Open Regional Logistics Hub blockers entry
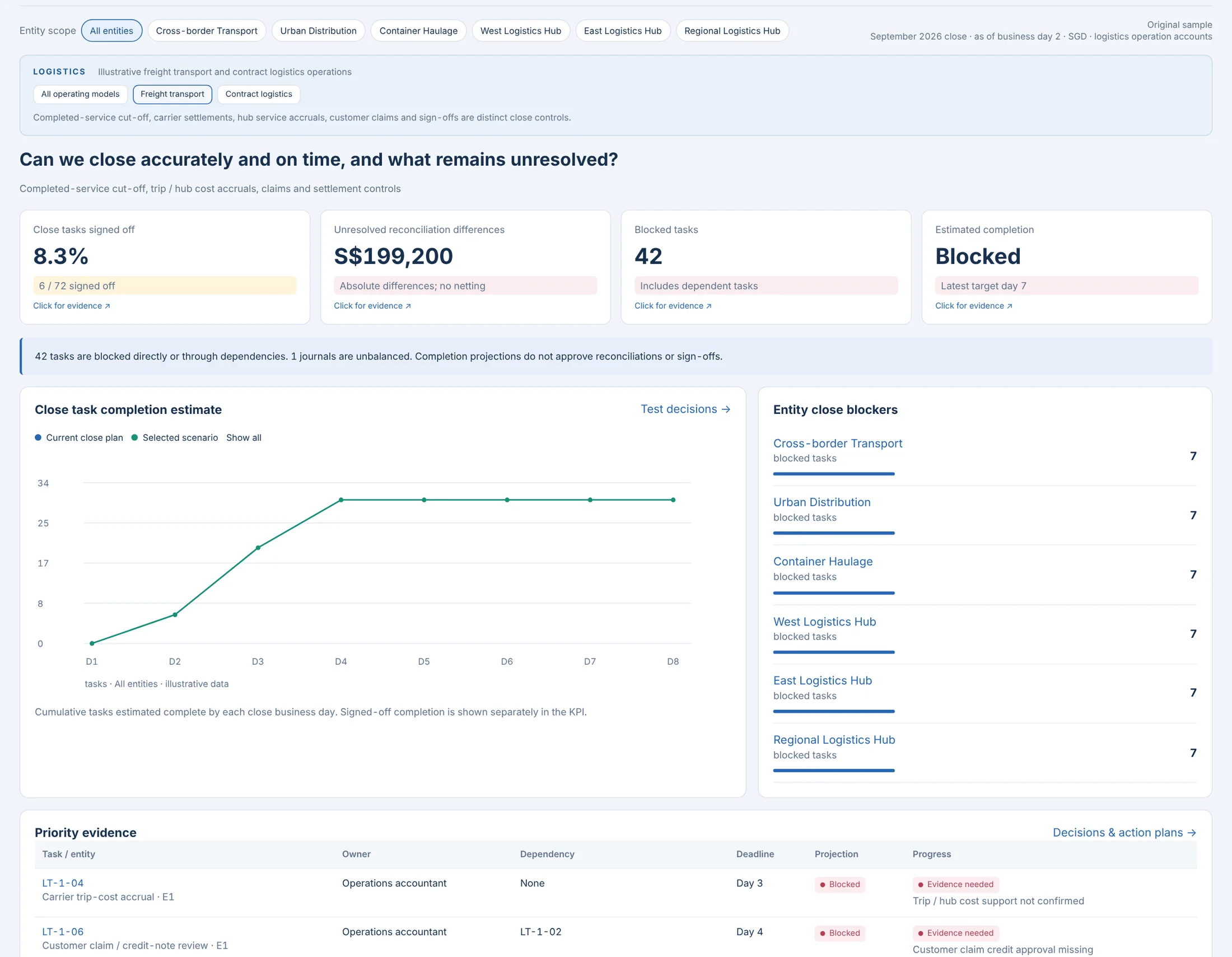 click(x=834, y=739)
